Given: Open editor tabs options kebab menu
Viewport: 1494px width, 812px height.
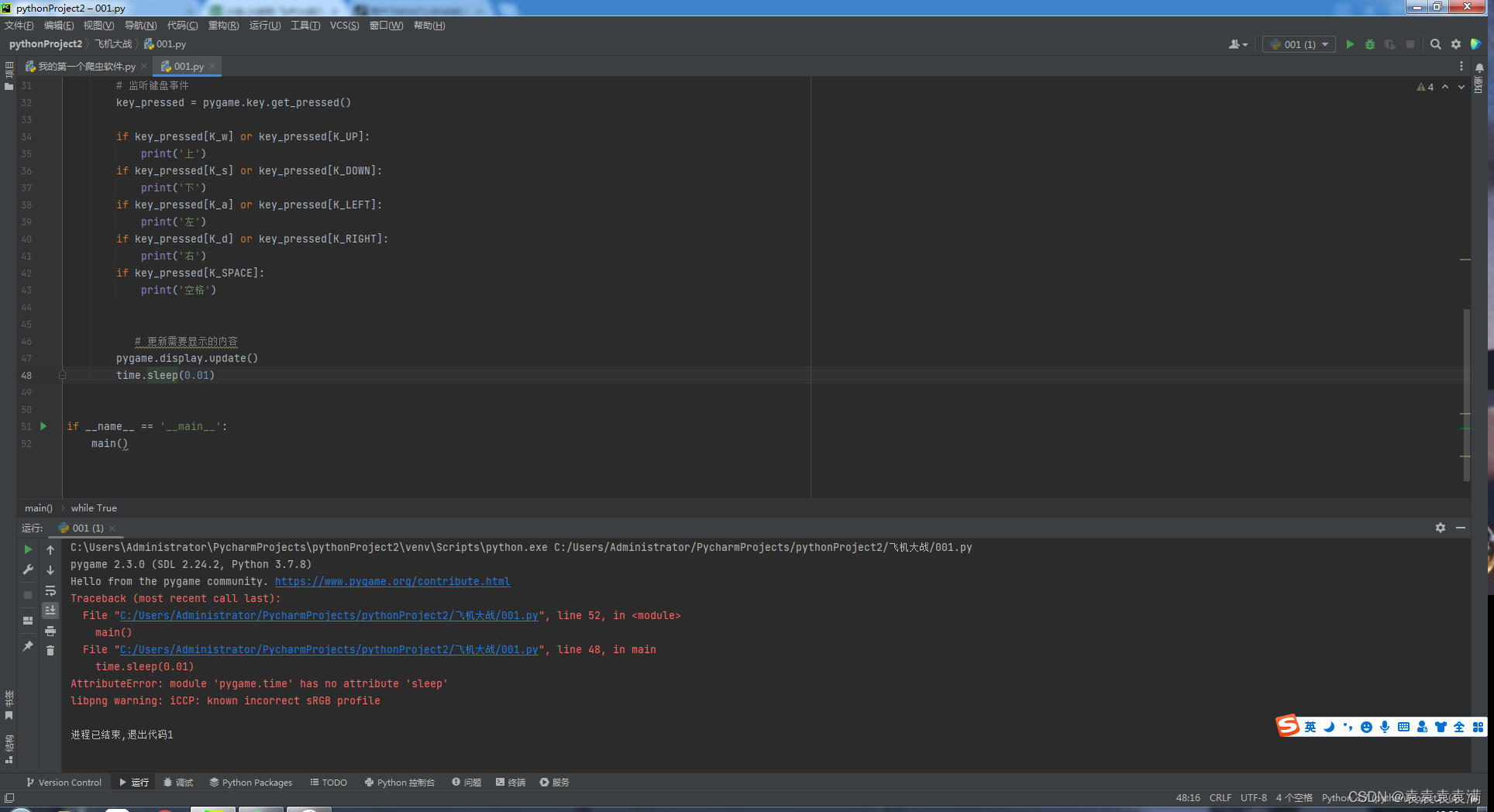Looking at the screenshot, I should [x=1461, y=67].
